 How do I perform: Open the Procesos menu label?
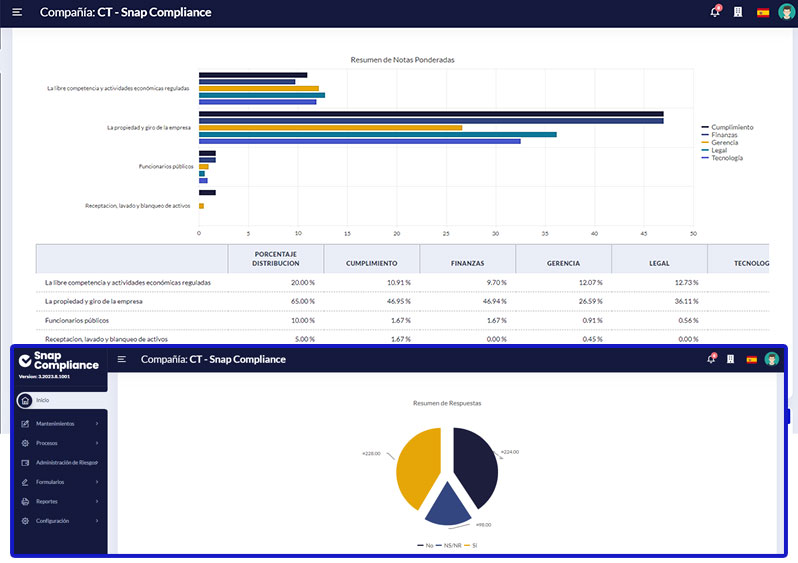click(47, 443)
